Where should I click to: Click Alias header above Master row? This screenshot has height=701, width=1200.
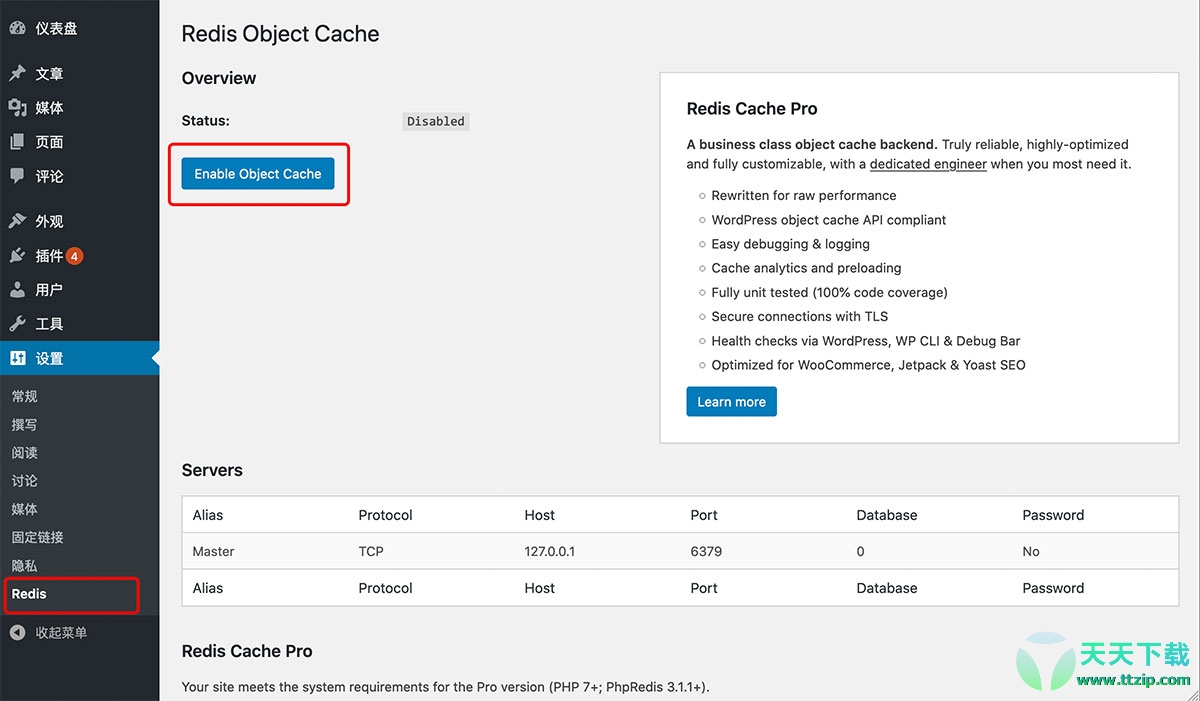point(208,515)
